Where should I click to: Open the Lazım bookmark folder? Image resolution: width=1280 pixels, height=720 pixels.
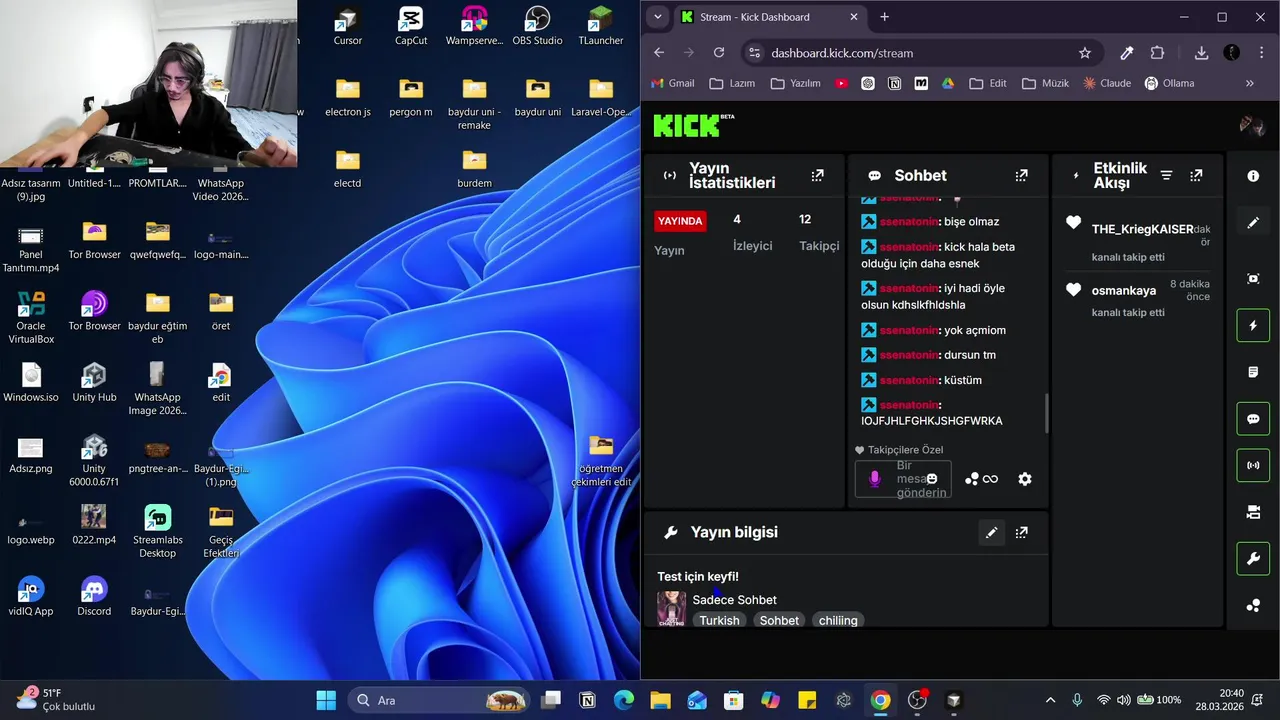[x=732, y=83]
